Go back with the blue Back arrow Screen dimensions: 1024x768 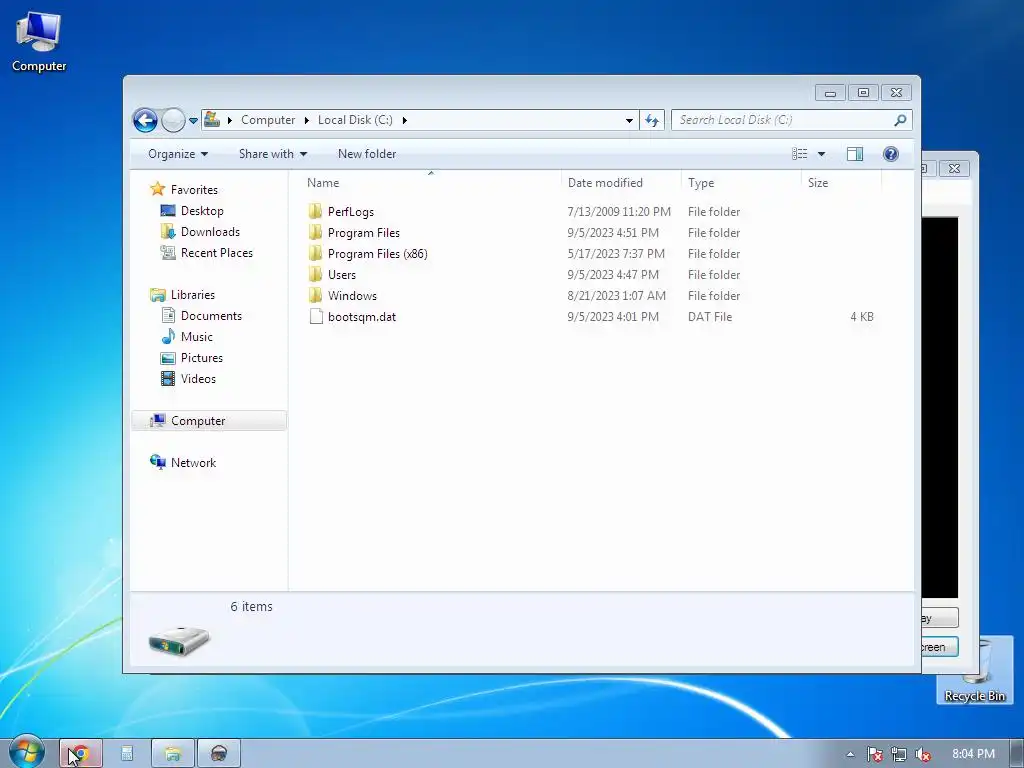click(145, 120)
